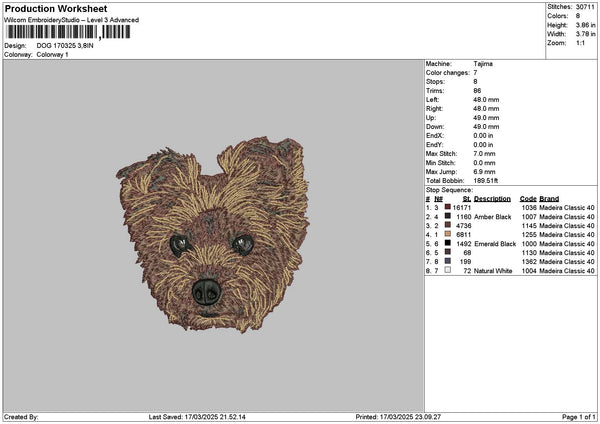Select the Amber Black color swatch
The width and height of the screenshot is (600, 424).
(x=449, y=216)
